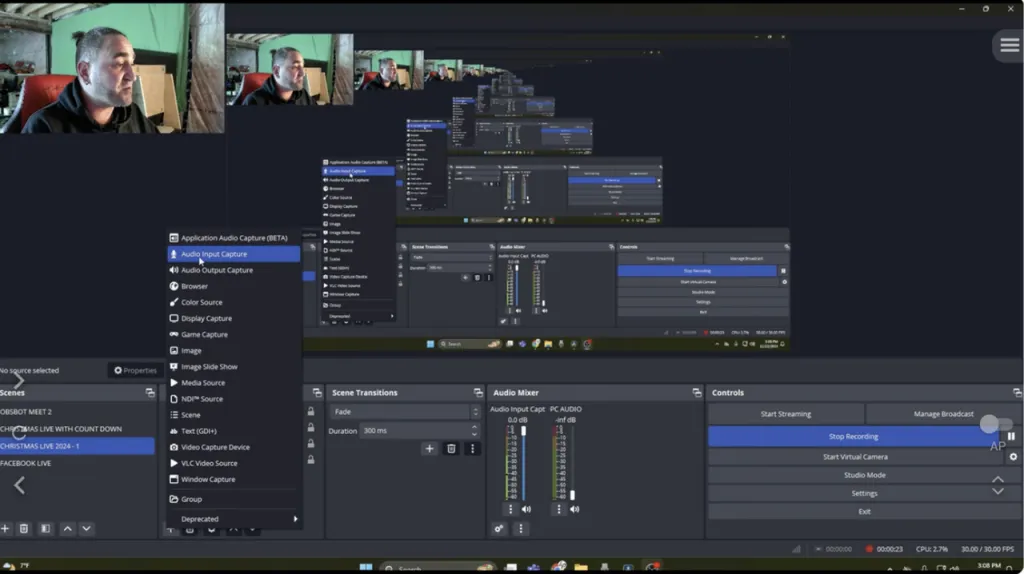This screenshot has height=574, width=1024.
Task: Open transition properties three-dot menu
Action: point(472,449)
